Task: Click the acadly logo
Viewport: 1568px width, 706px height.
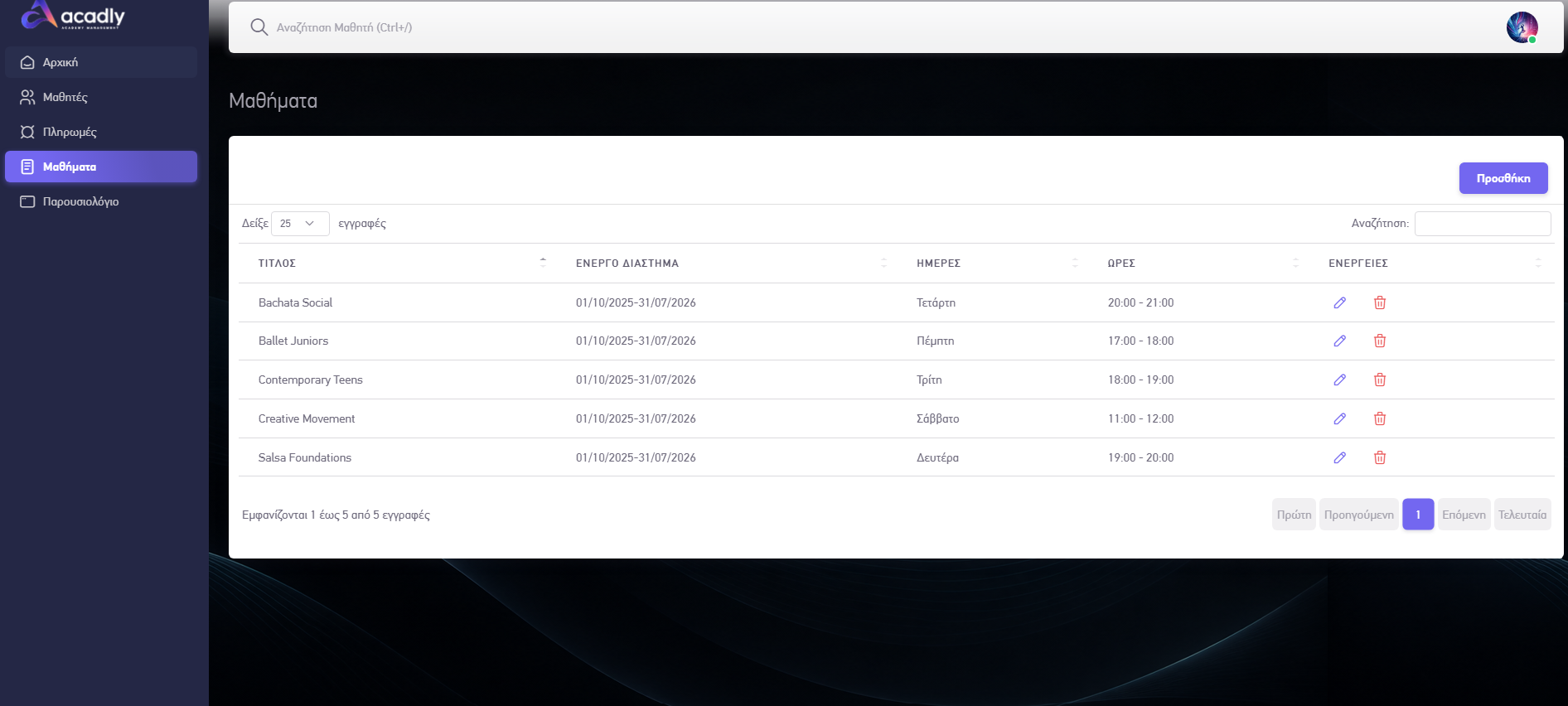Action: point(73,15)
